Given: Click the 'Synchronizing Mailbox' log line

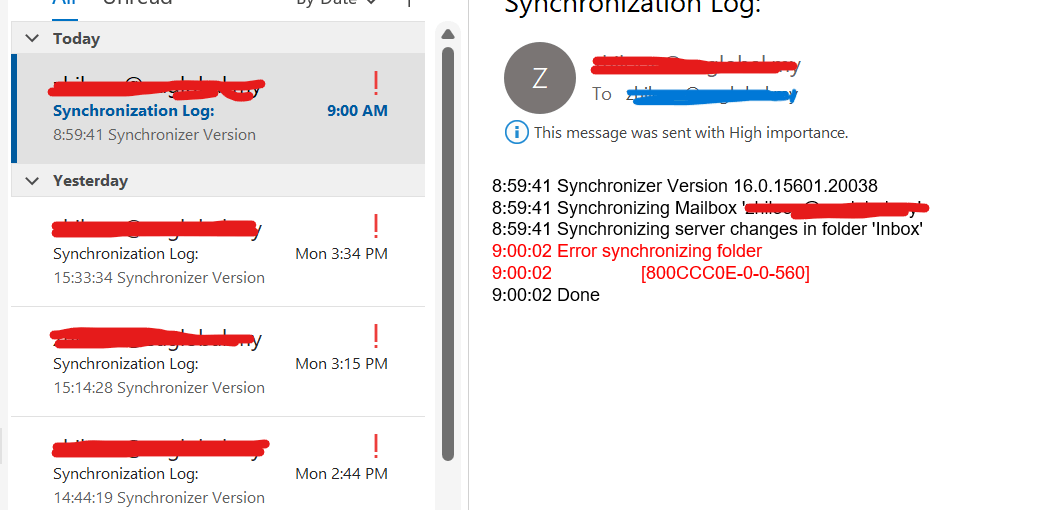Looking at the screenshot, I should click(x=709, y=208).
